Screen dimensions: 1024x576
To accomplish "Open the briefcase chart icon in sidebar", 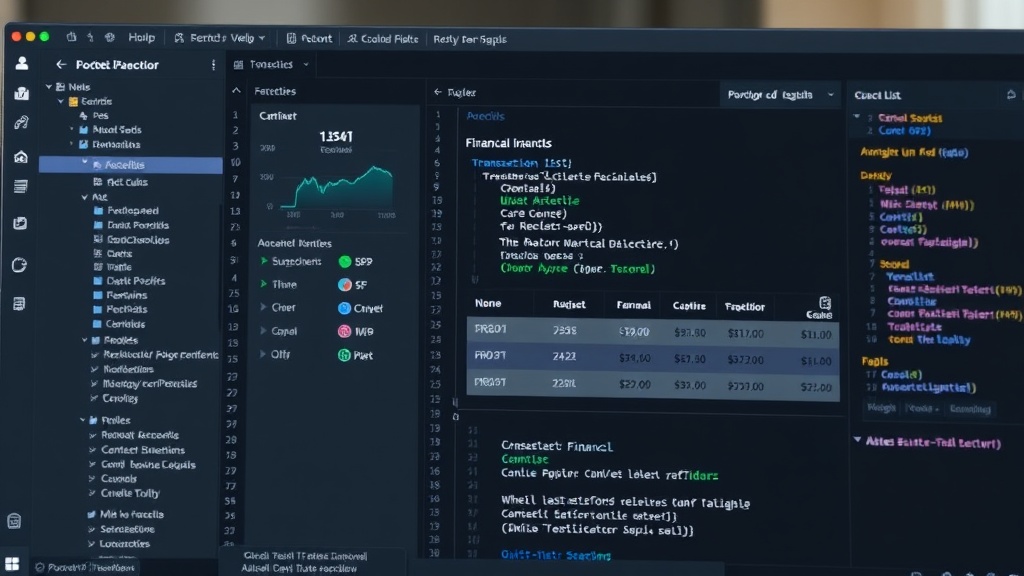I will point(22,93).
